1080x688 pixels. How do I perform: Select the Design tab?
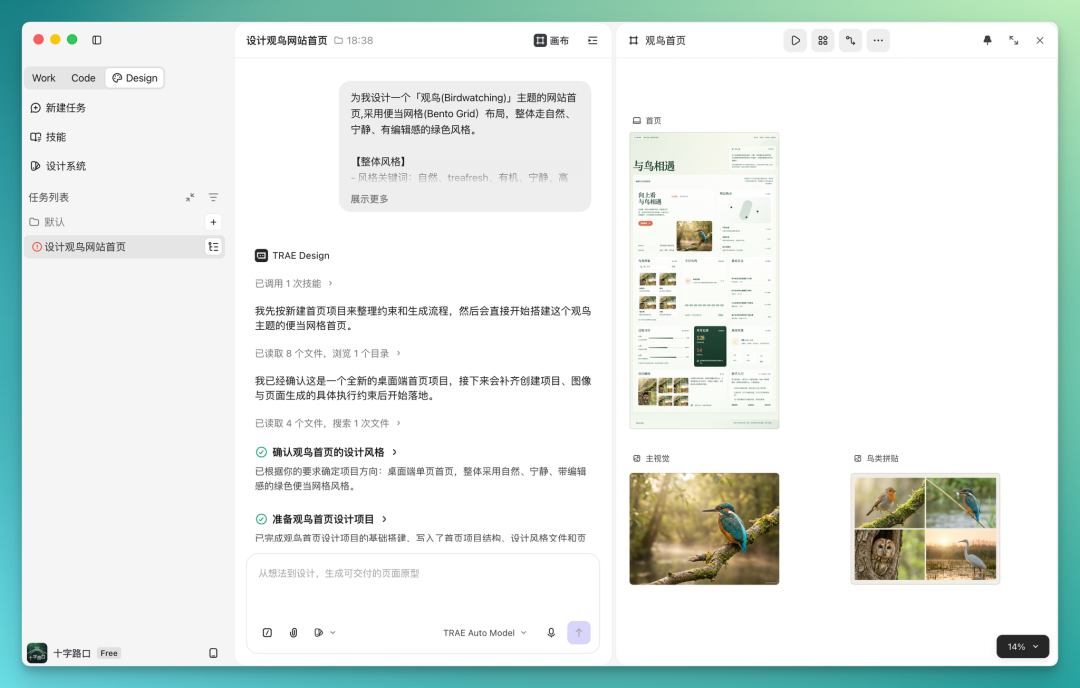[x=135, y=78]
